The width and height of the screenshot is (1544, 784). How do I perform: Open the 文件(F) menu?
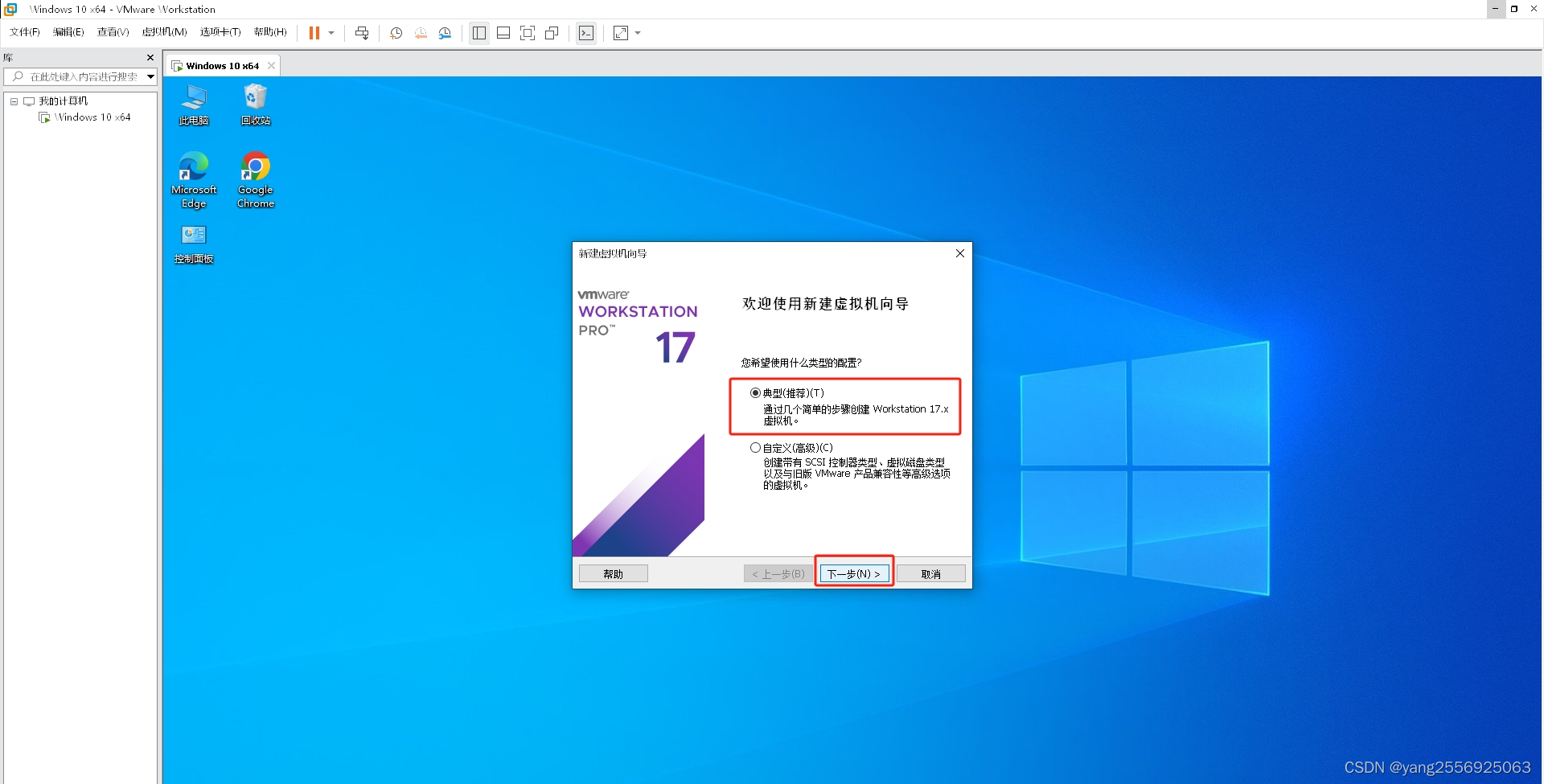(x=25, y=32)
